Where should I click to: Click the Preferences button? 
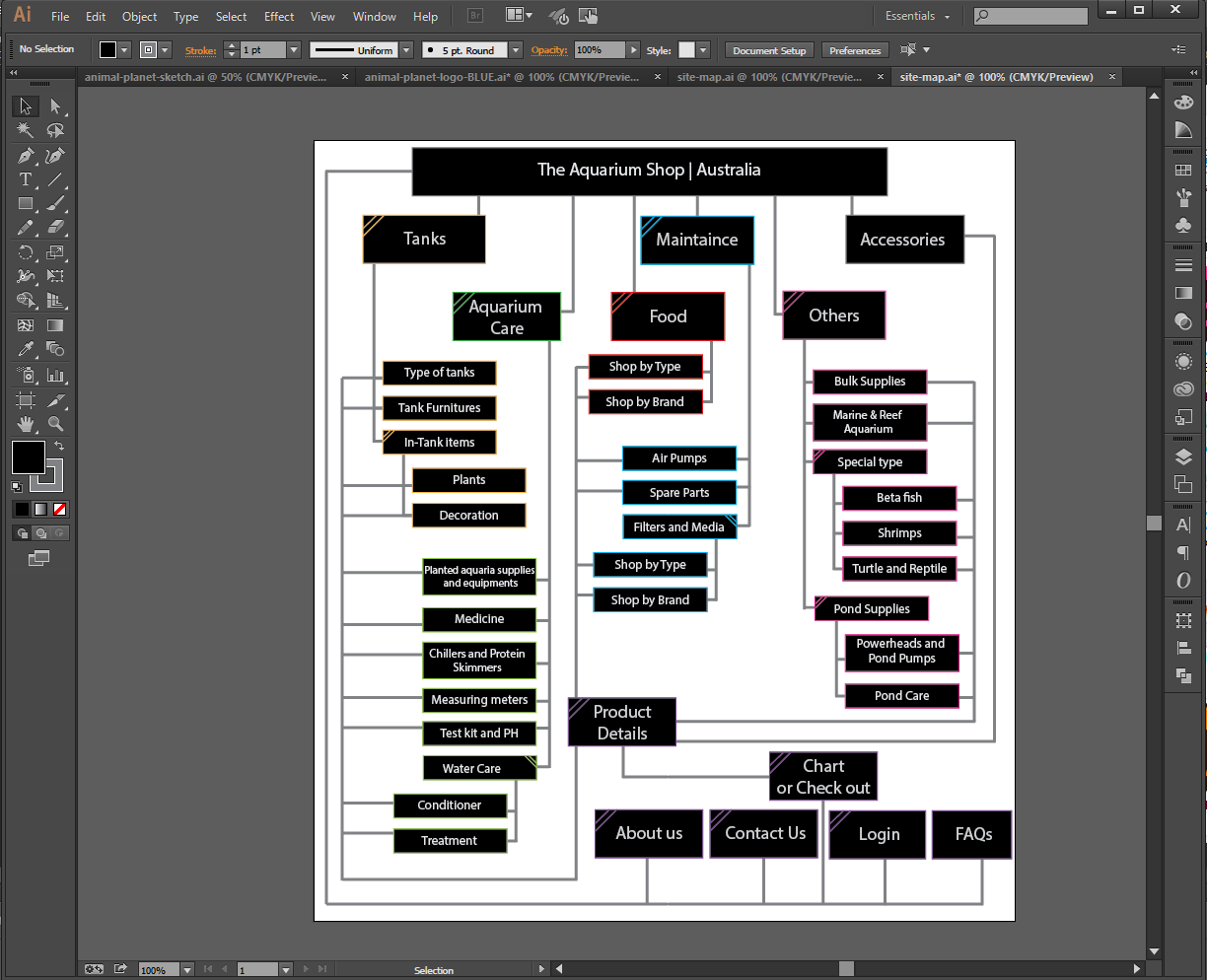point(854,50)
